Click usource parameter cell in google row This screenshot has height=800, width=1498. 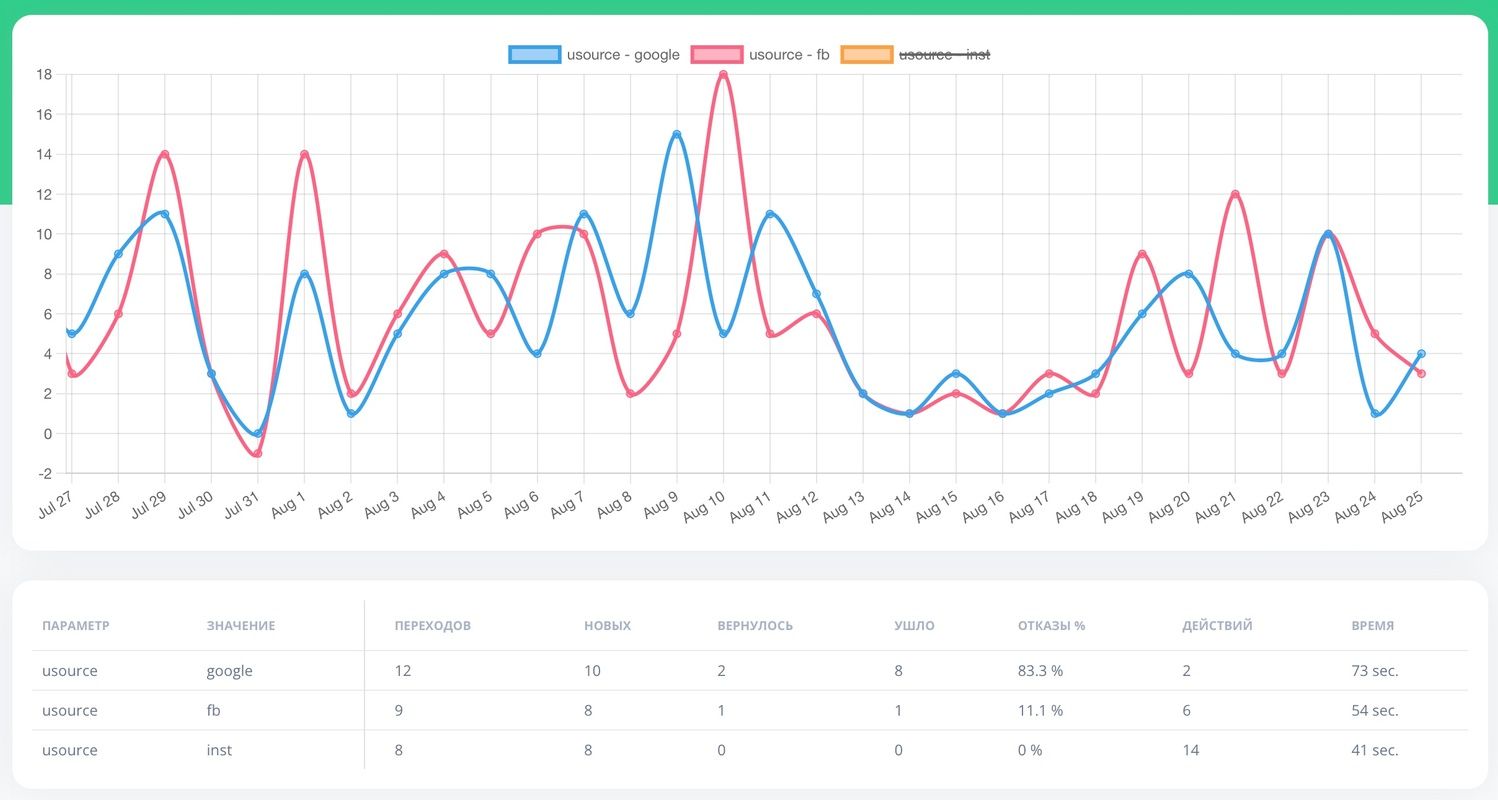(70, 671)
